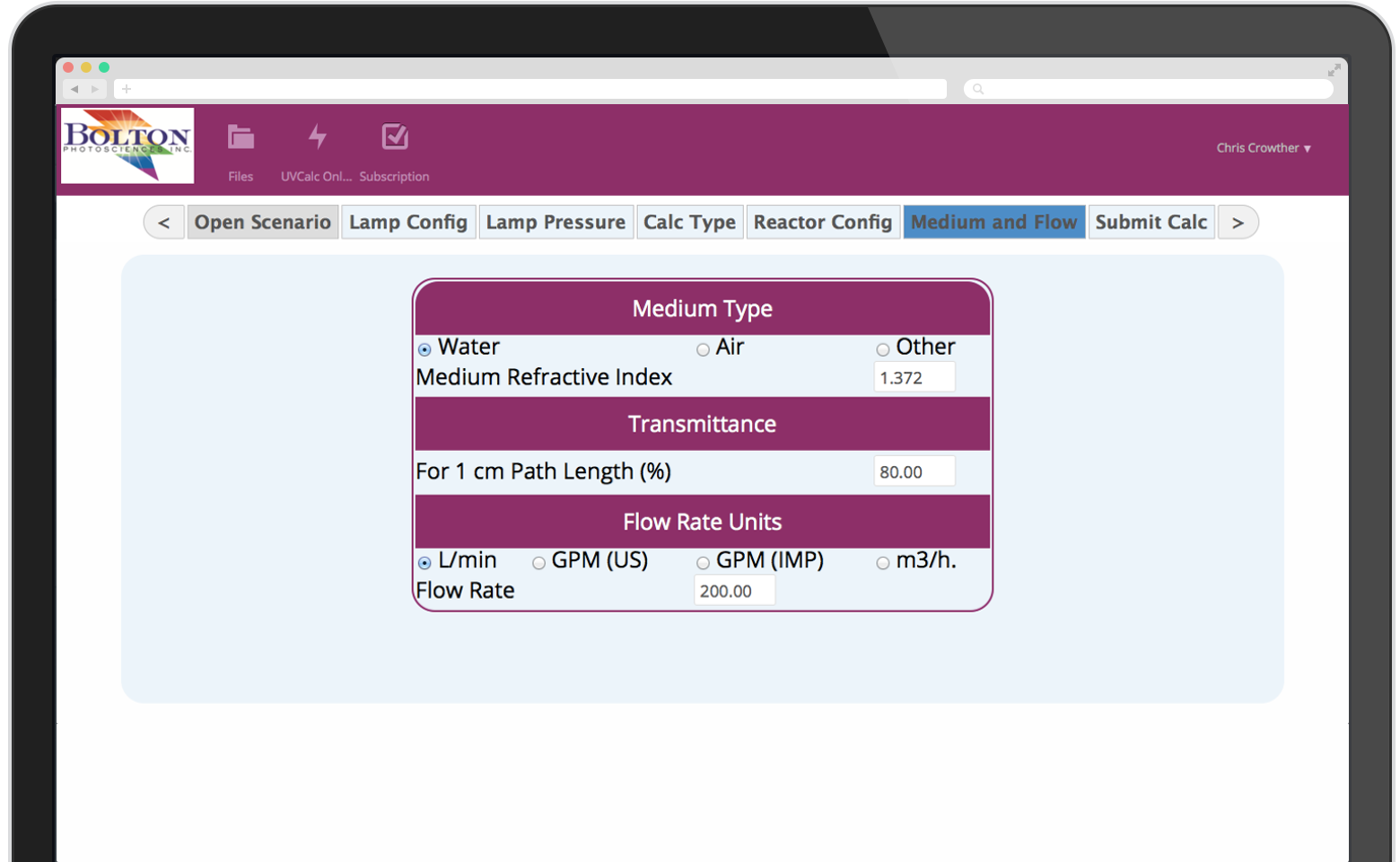Open a new browser tab with plus icon

click(127, 89)
